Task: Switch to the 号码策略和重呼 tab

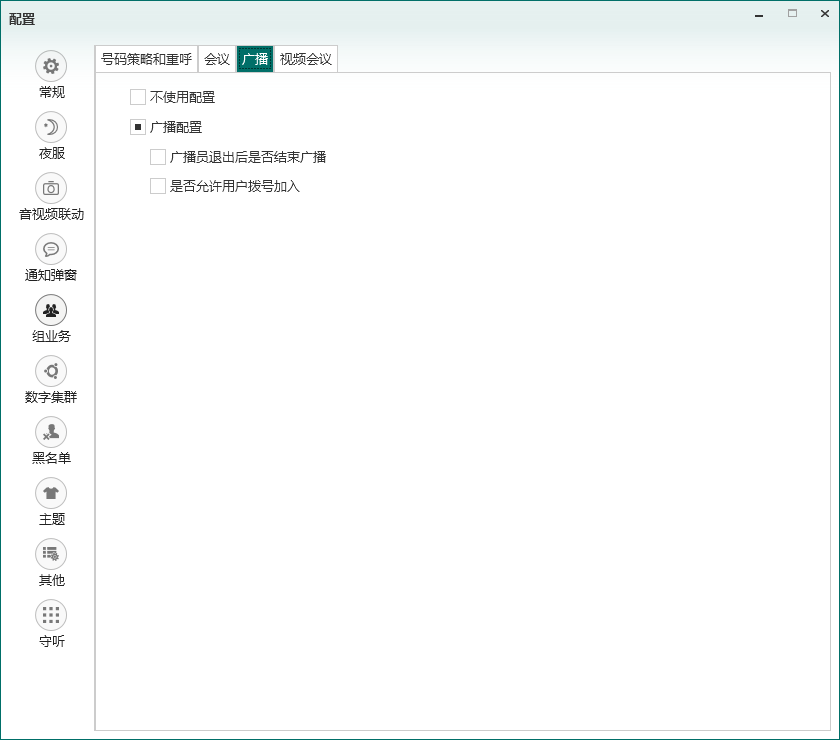Action: point(146,59)
